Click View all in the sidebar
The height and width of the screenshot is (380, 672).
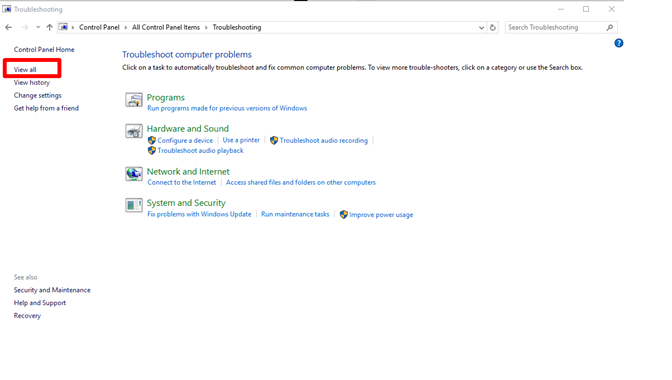click(25, 69)
